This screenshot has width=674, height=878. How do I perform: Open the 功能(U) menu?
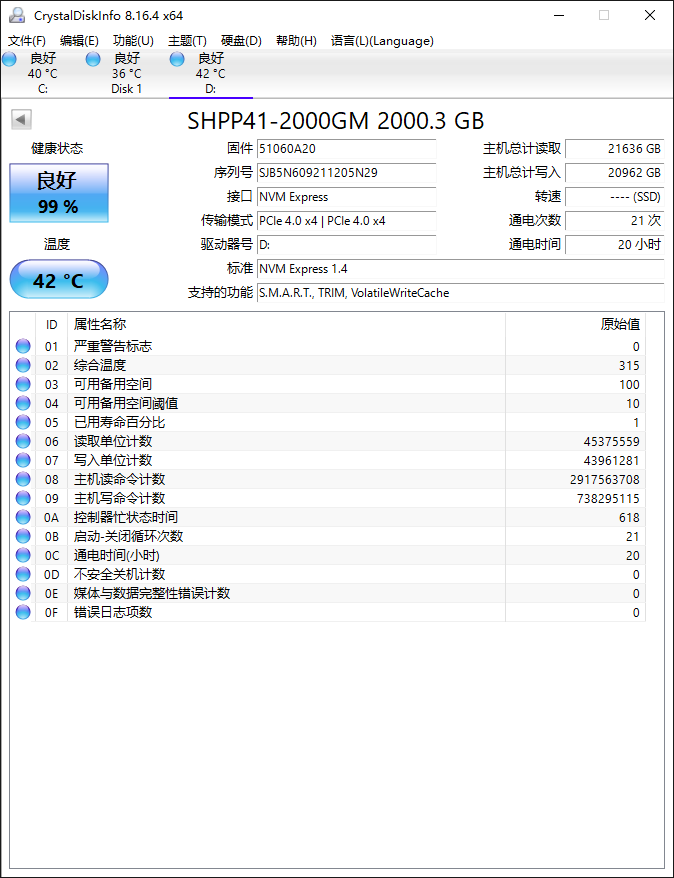(x=133, y=41)
